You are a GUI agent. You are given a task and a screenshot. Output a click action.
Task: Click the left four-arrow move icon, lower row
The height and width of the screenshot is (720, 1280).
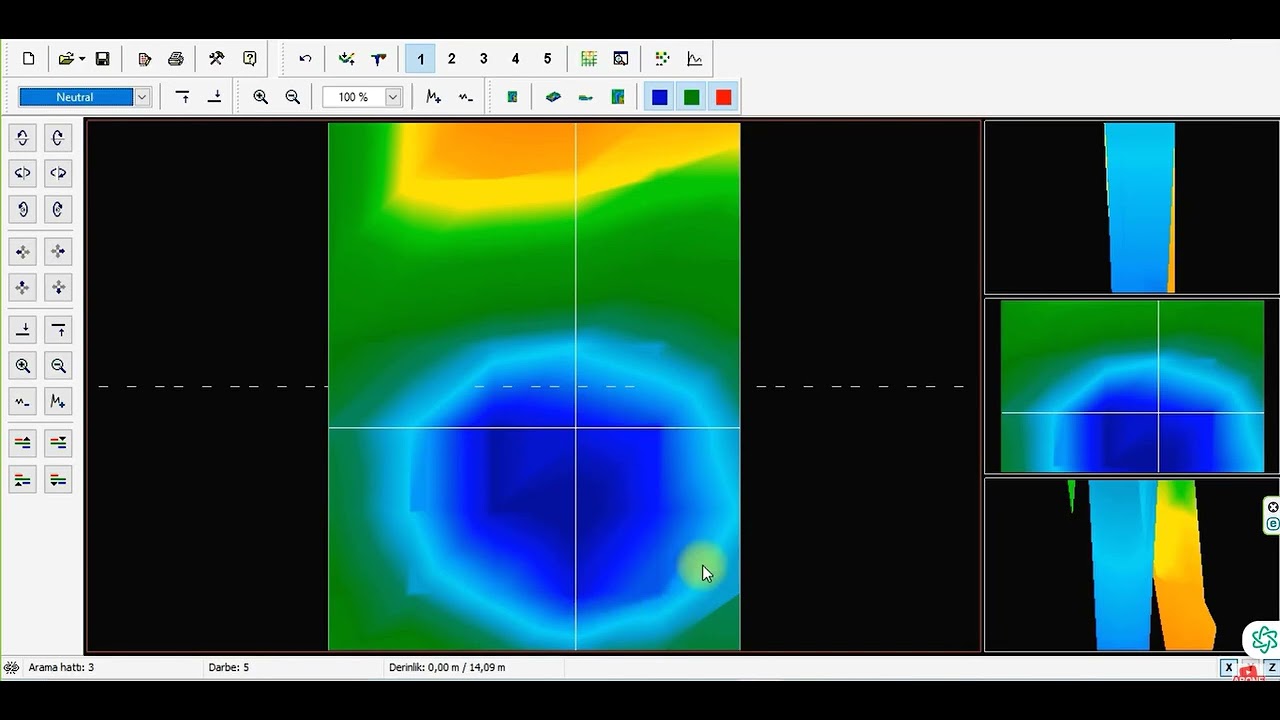point(23,288)
